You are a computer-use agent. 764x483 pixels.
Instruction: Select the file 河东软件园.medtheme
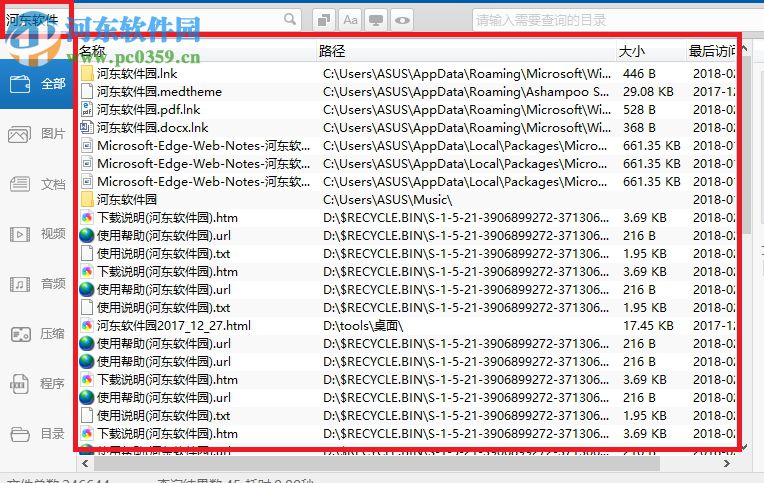click(x=159, y=92)
